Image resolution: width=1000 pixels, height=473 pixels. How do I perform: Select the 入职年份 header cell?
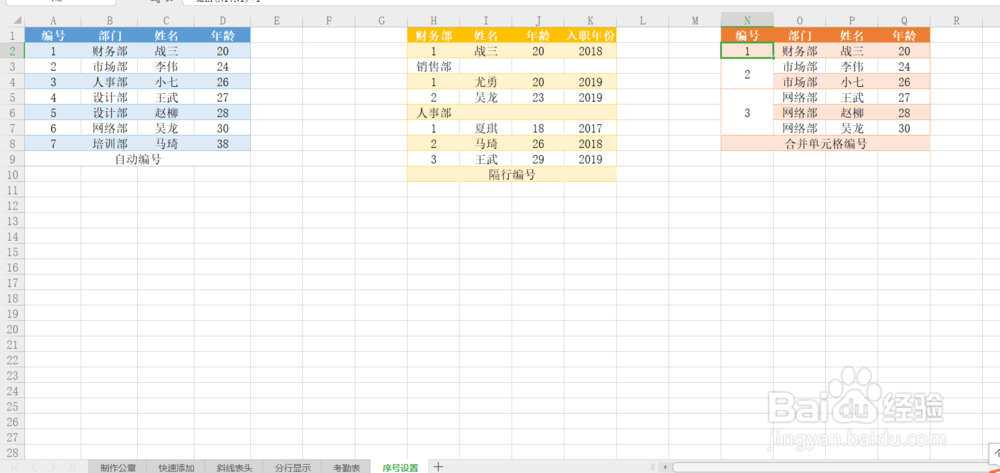590,36
